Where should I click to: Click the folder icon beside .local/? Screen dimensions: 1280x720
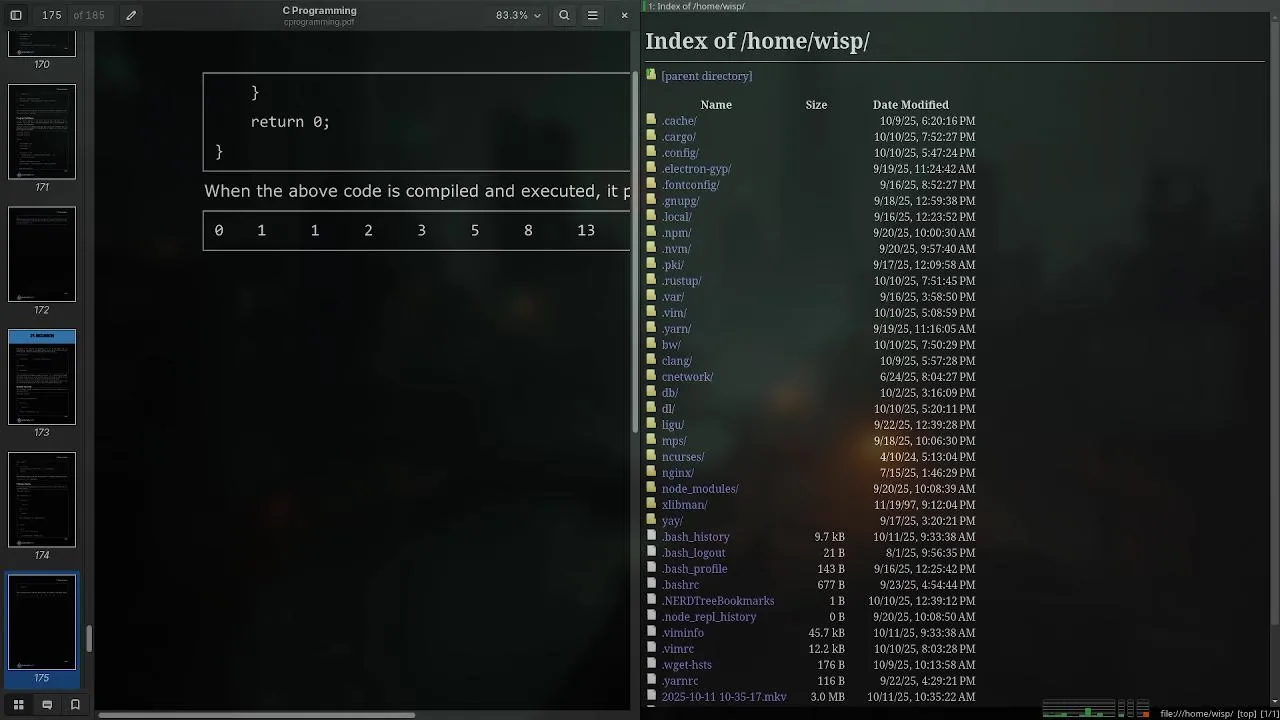tap(651, 216)
